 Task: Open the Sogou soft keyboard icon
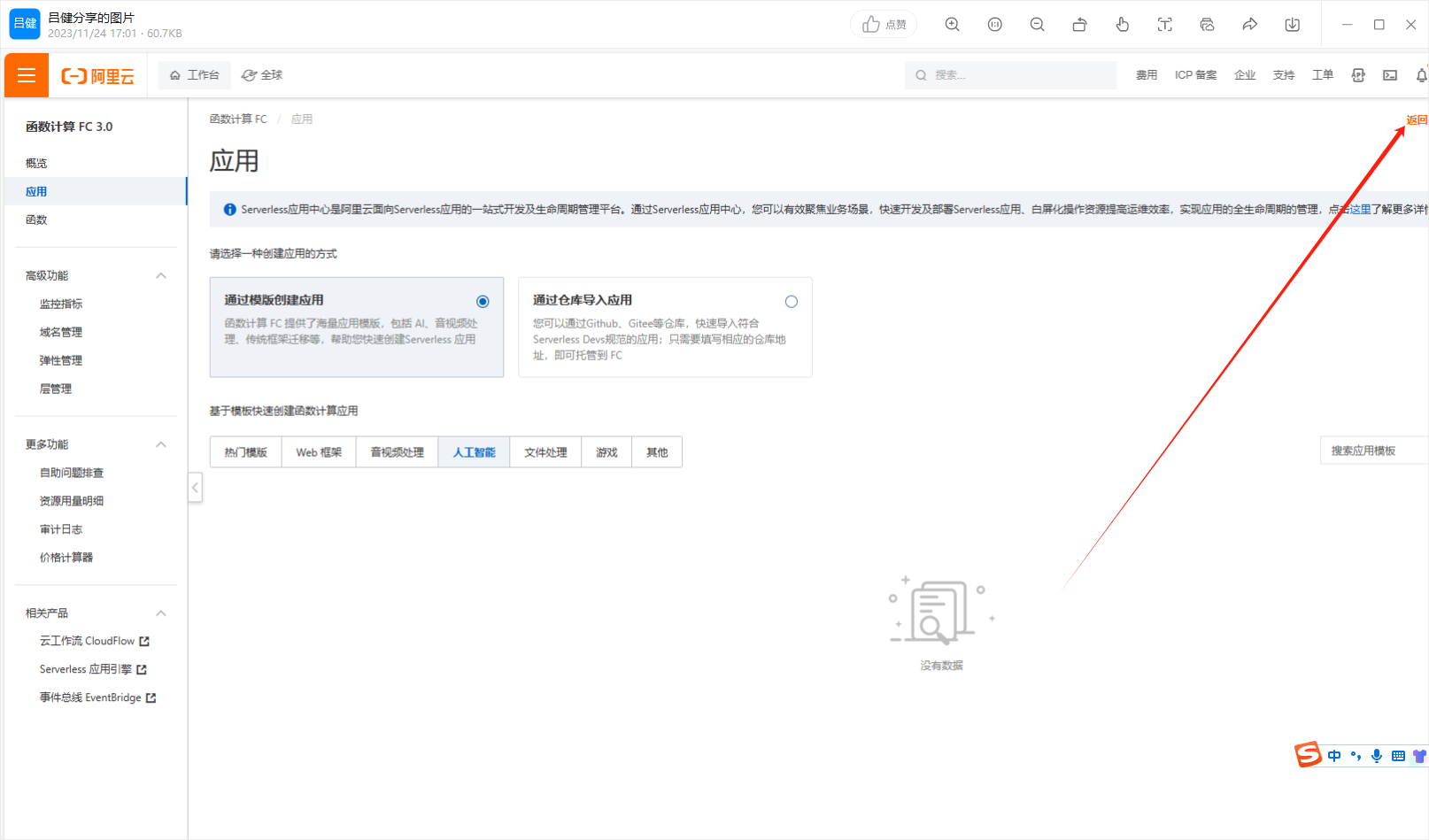click(1398, 756)
